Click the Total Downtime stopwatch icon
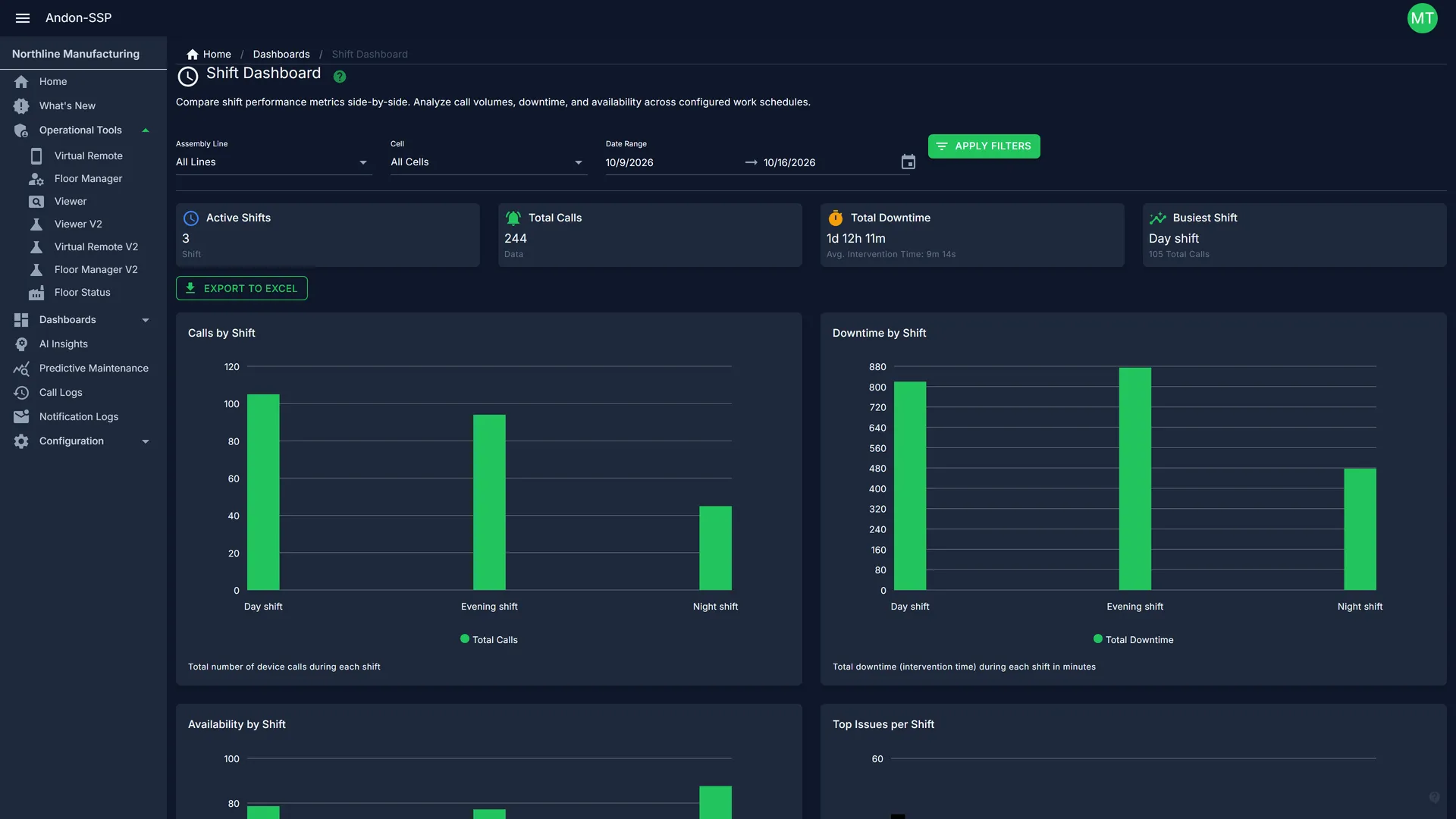Screen dimensions: 1456x819 (x=836, y=218)
